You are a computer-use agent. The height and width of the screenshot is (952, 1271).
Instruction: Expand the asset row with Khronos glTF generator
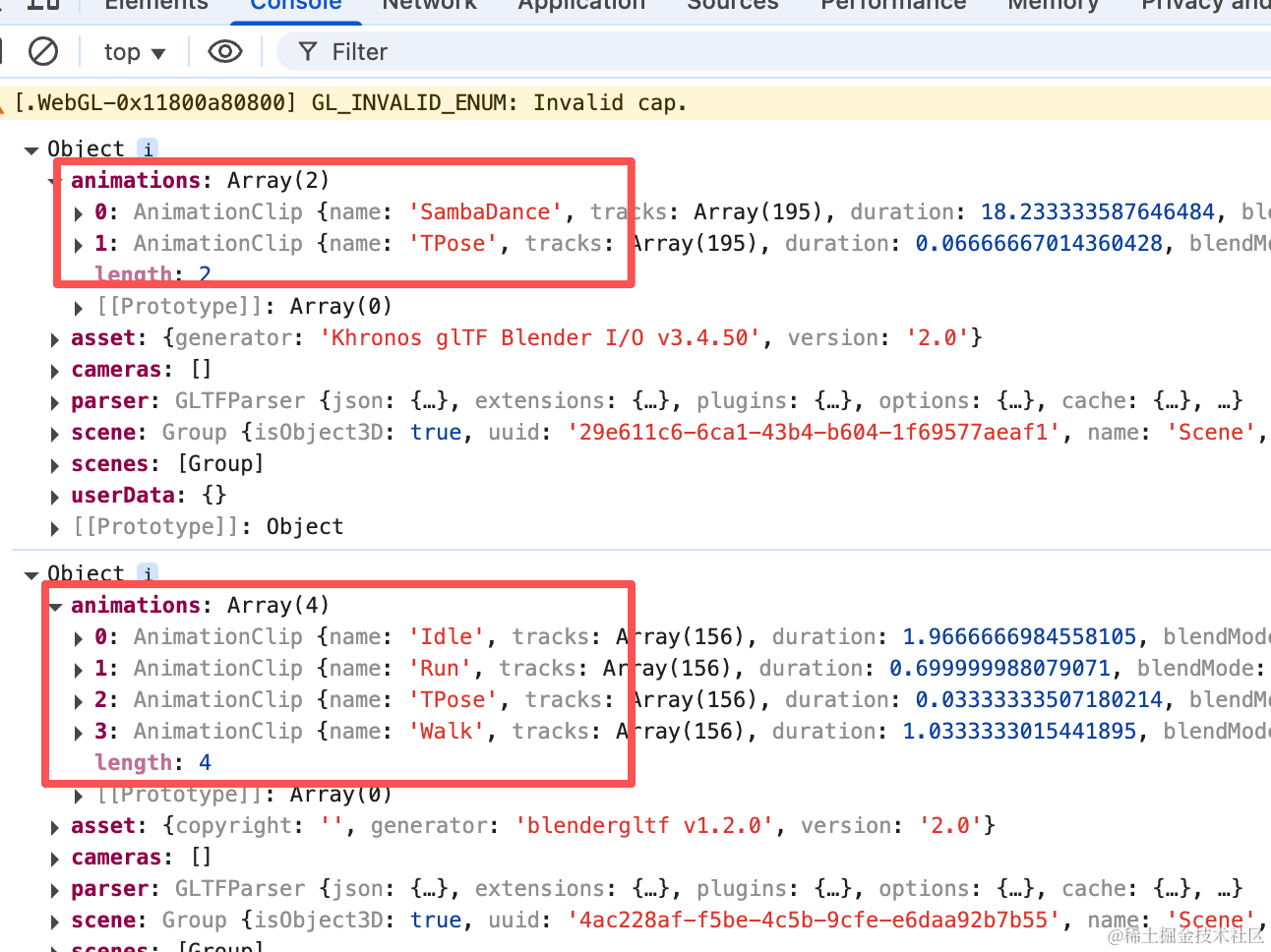click(55, 339)
